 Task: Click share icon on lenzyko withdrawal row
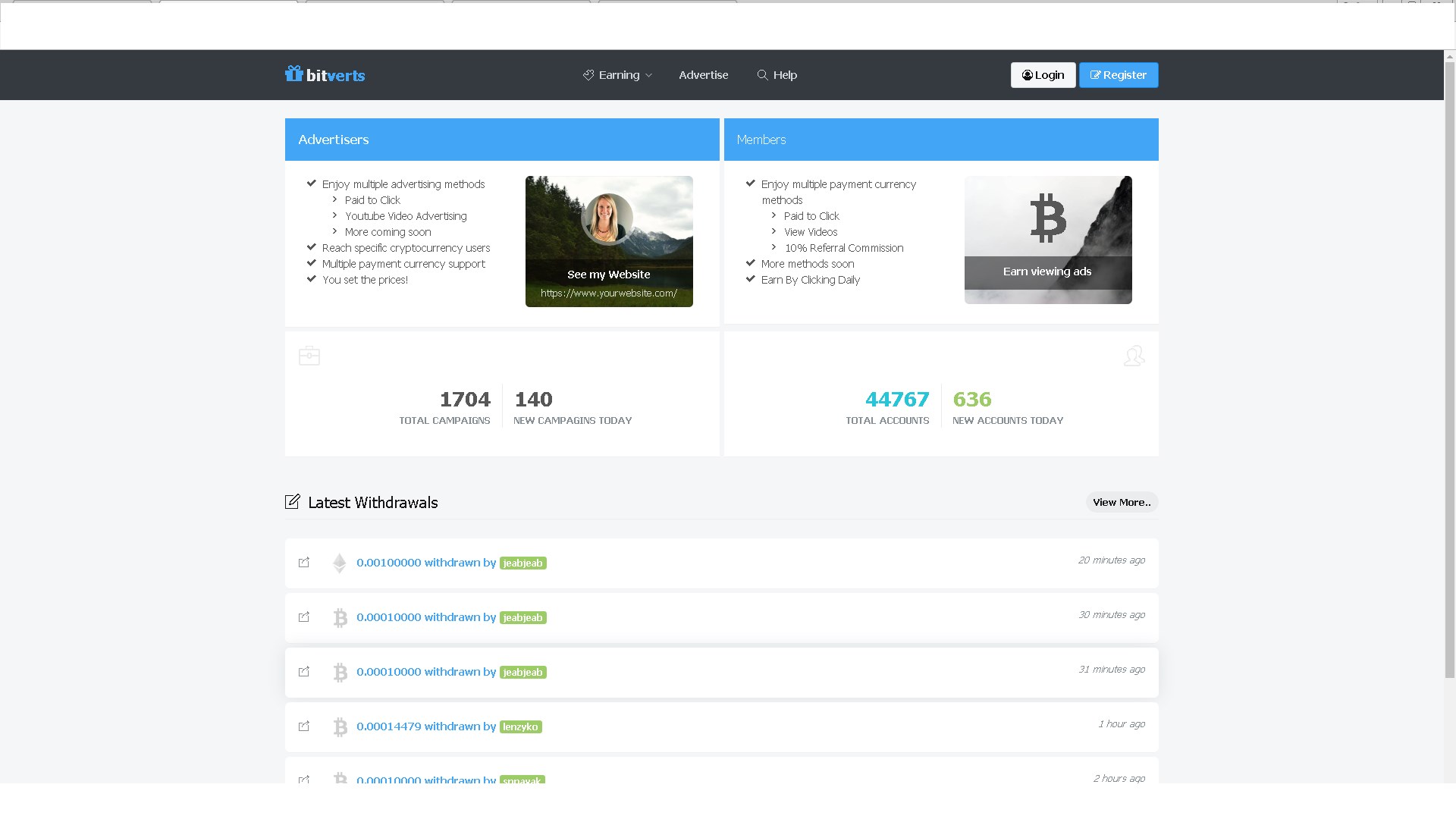click(304, 726)
